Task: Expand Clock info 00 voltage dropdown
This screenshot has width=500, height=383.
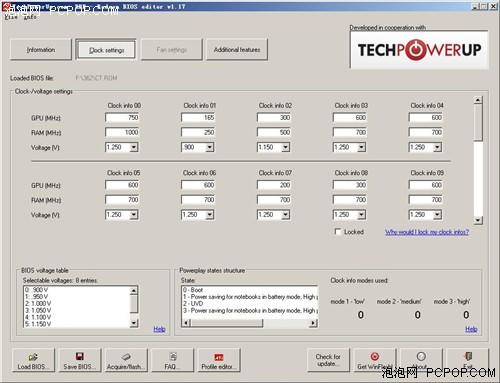Action: (134, 147)
